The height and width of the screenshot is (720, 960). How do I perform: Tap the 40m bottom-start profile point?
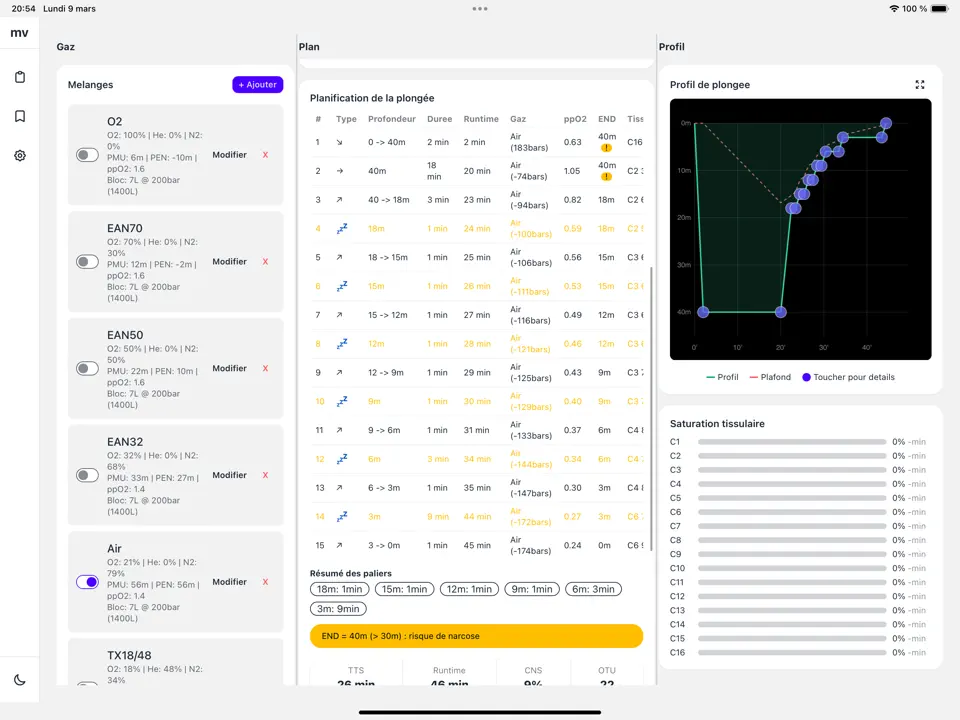coord(703,312)
